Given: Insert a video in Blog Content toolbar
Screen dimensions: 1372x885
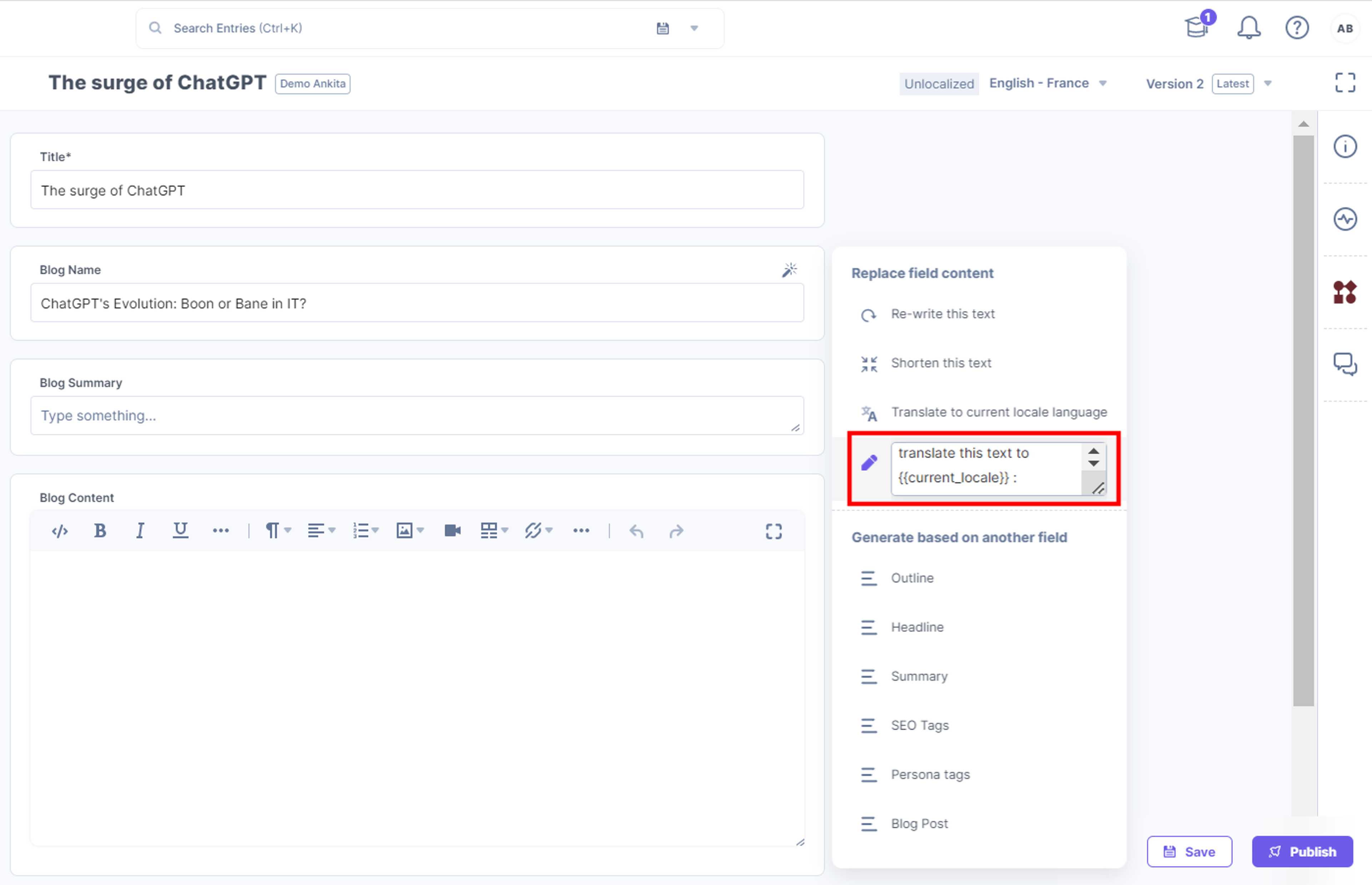Looking at the screenshot, I should 453,530.
